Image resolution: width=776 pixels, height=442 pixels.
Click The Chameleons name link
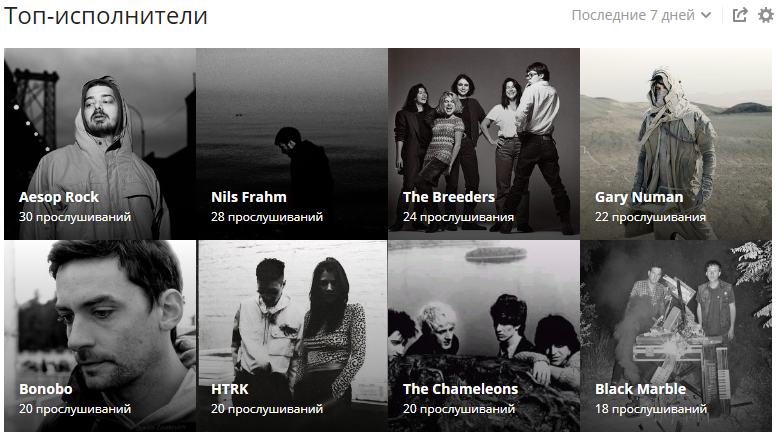tap(460, 389)
